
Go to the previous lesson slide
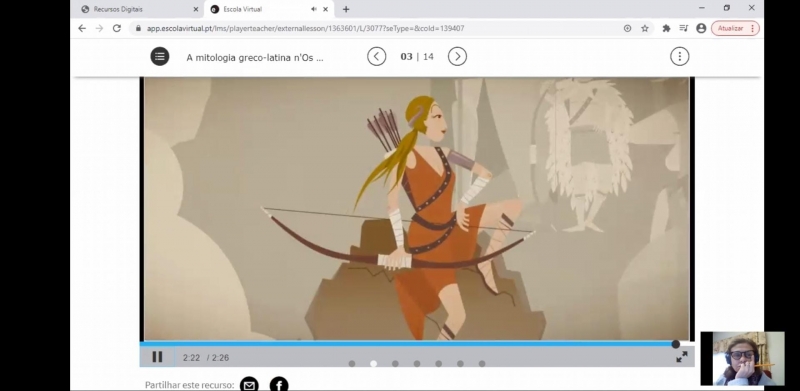[x=377, y=57]
